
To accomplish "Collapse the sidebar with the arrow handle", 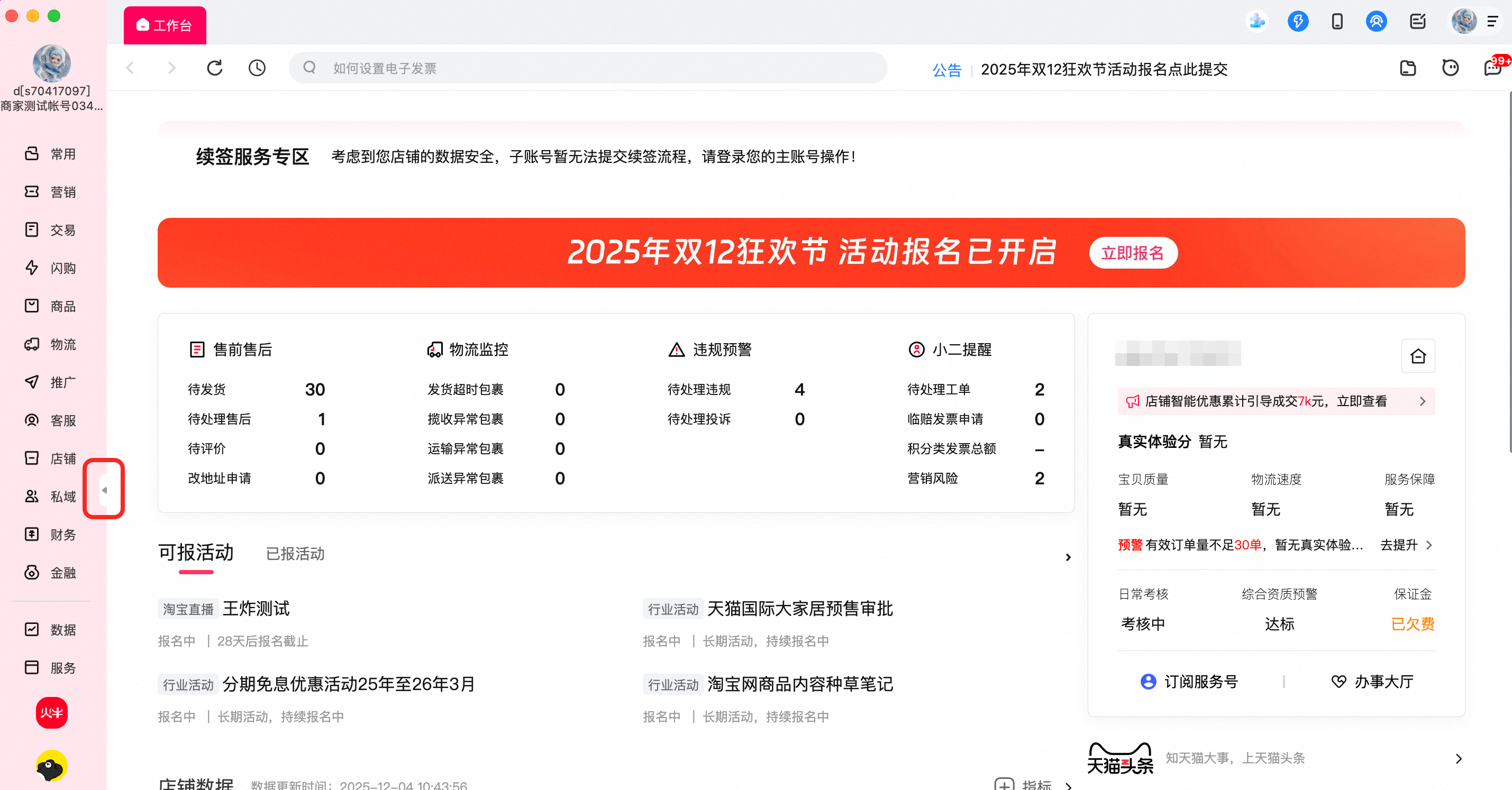I will (x=104, y=490).
